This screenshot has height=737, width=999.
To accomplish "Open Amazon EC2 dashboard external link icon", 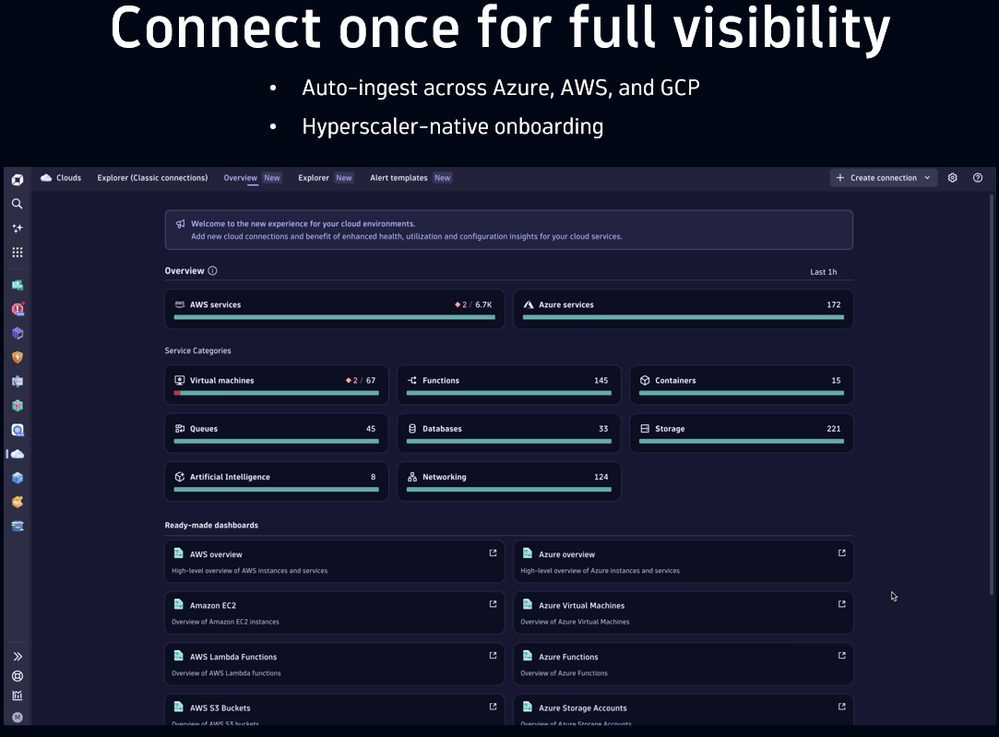I will point(492,604).
